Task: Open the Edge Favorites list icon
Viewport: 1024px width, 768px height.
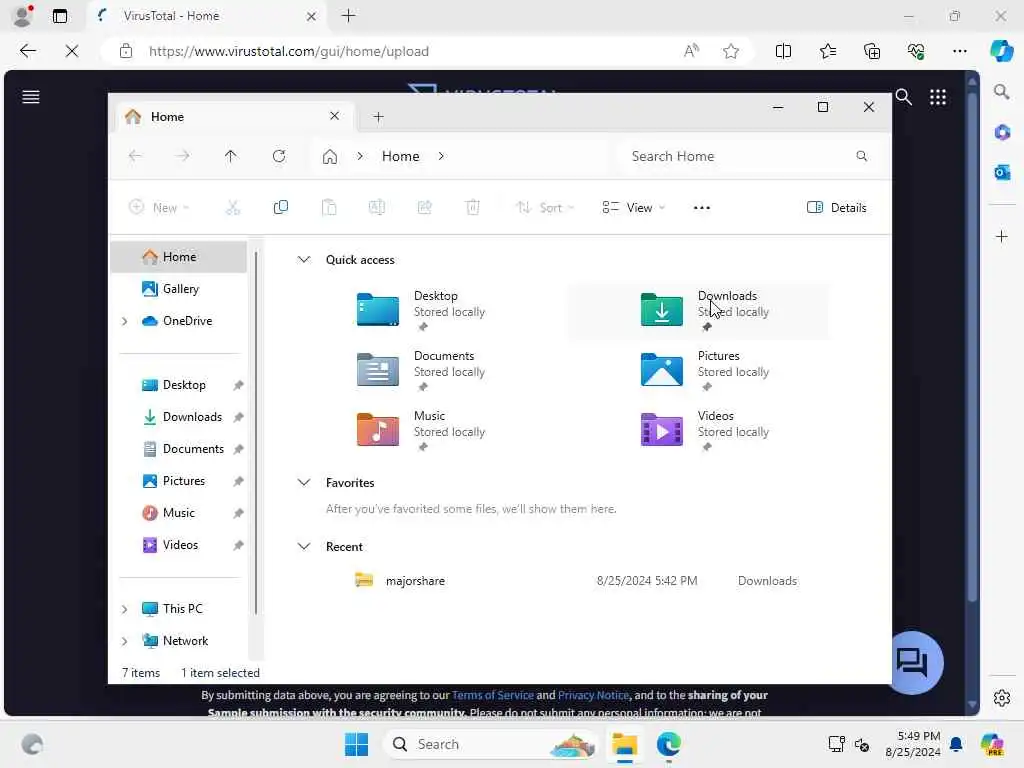Action: click(827, 51)
